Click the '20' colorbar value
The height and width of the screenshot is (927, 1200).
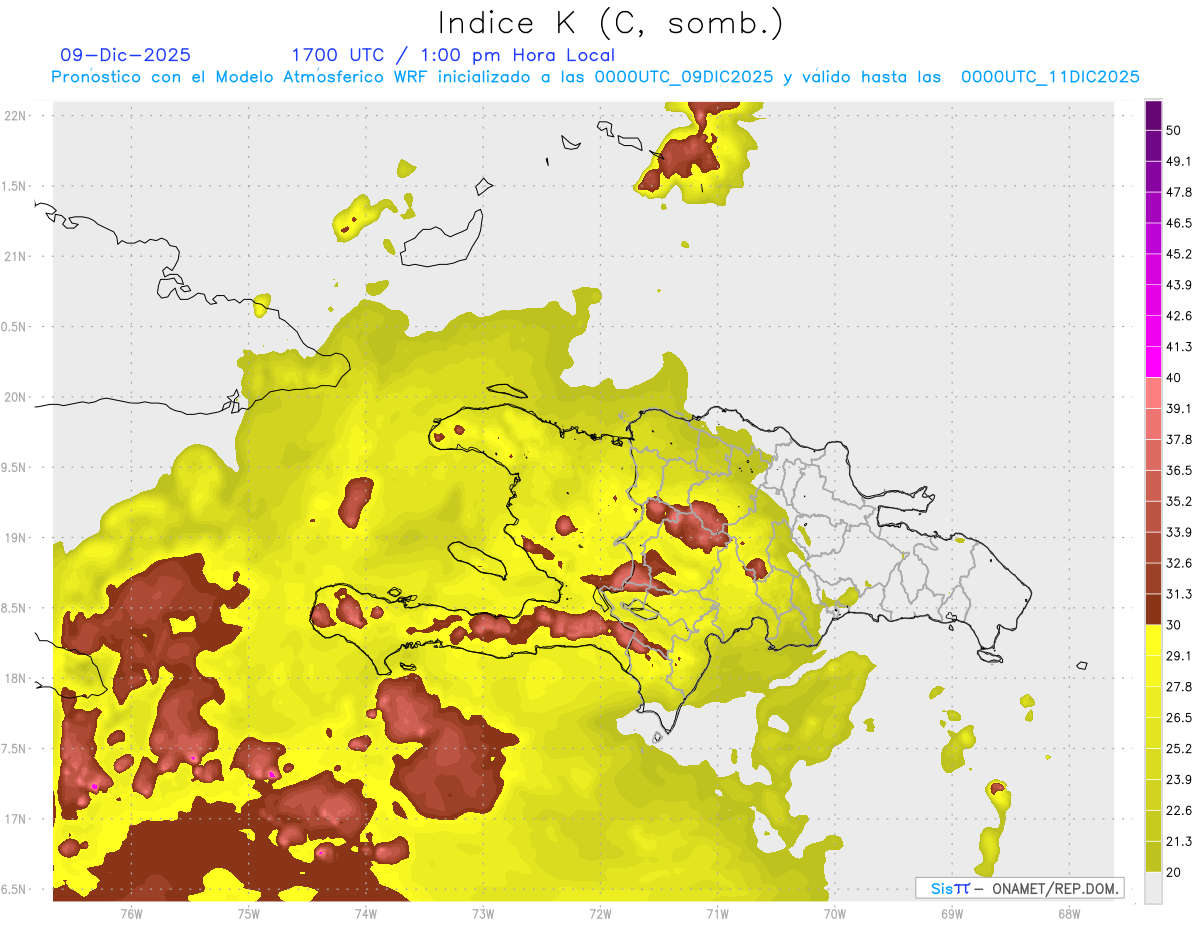coord(1173,872)
